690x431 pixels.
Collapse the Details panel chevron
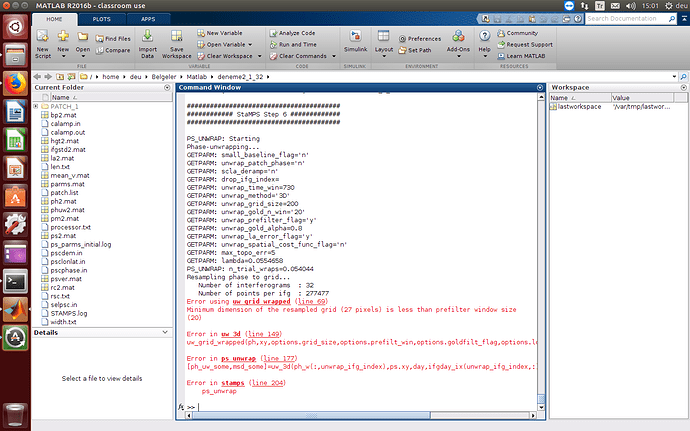coord(165,332)
